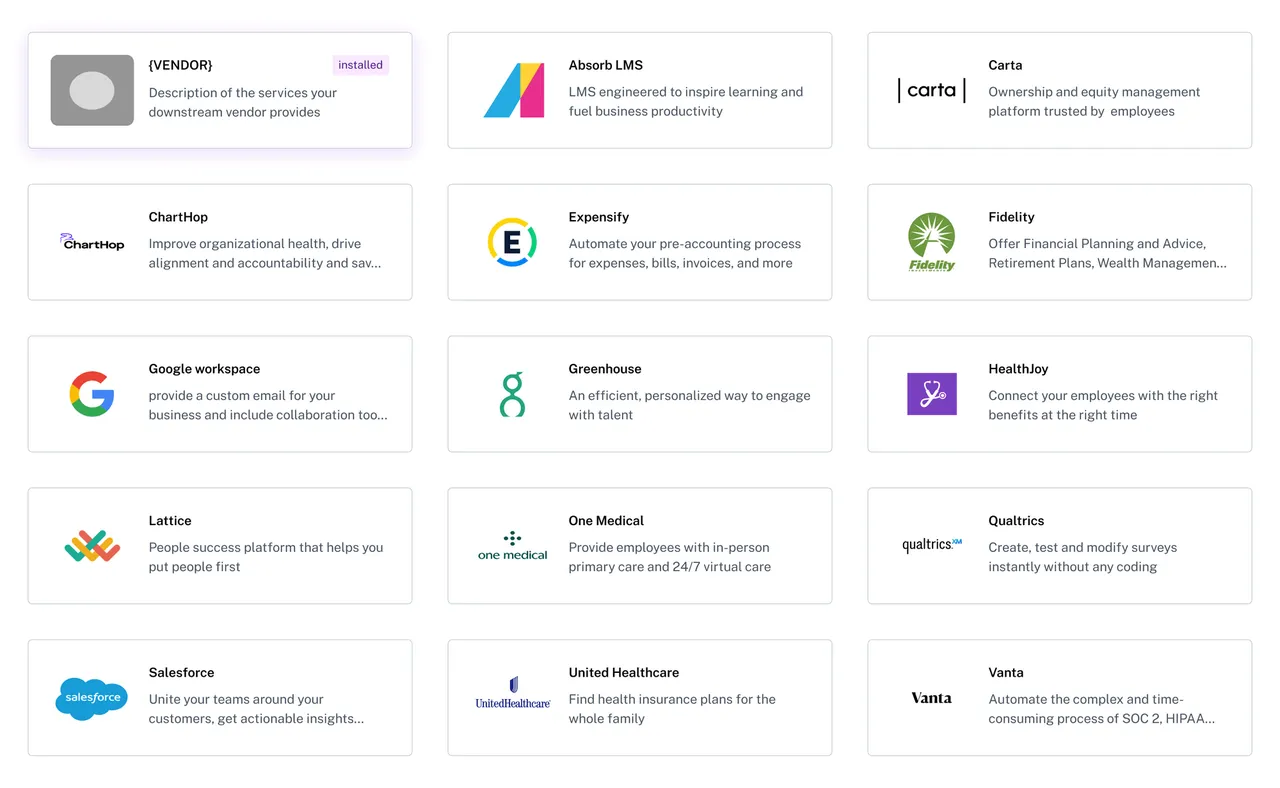Click the One Medical logo
This screenshot has width=1280, height=788.
coord(512,545)
